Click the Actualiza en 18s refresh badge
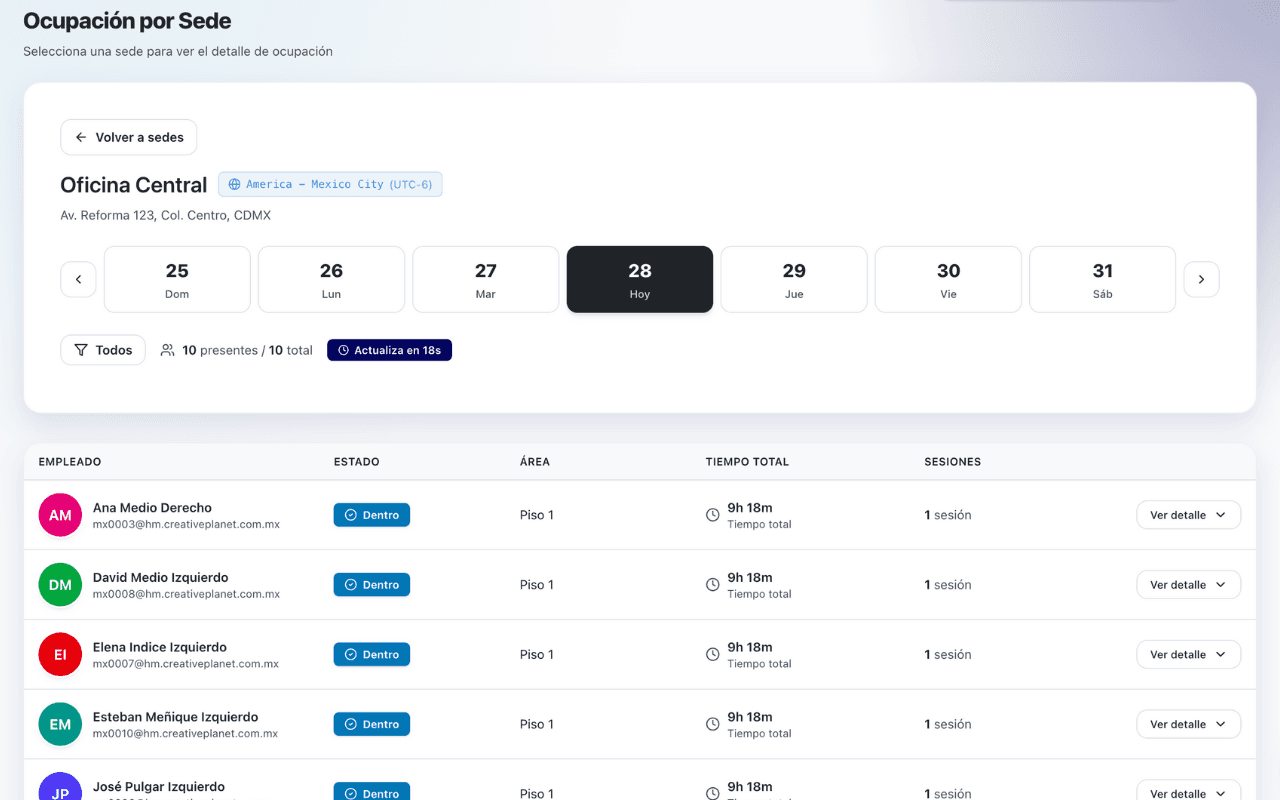This screenshot has width=1280, height=800. click(389, 350)
